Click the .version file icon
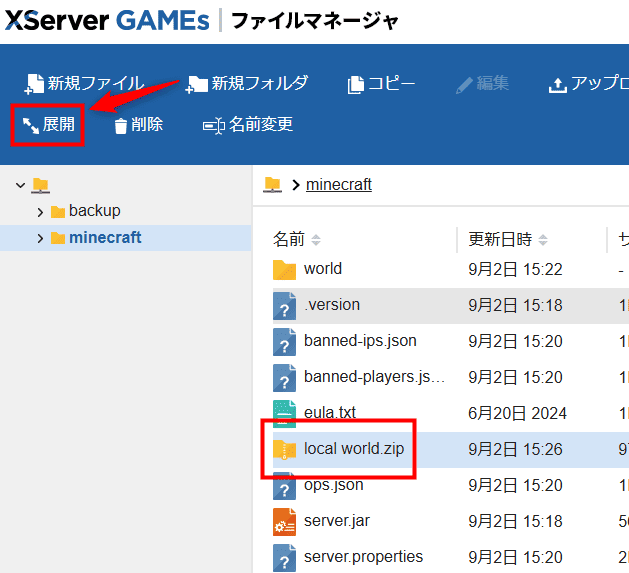The image size is (629, 573). coord(284,306)
